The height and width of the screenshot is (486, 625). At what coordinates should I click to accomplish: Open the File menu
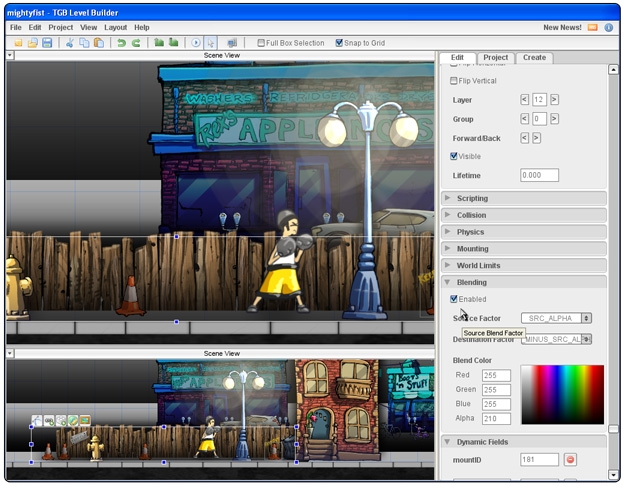tap(16, 28)
